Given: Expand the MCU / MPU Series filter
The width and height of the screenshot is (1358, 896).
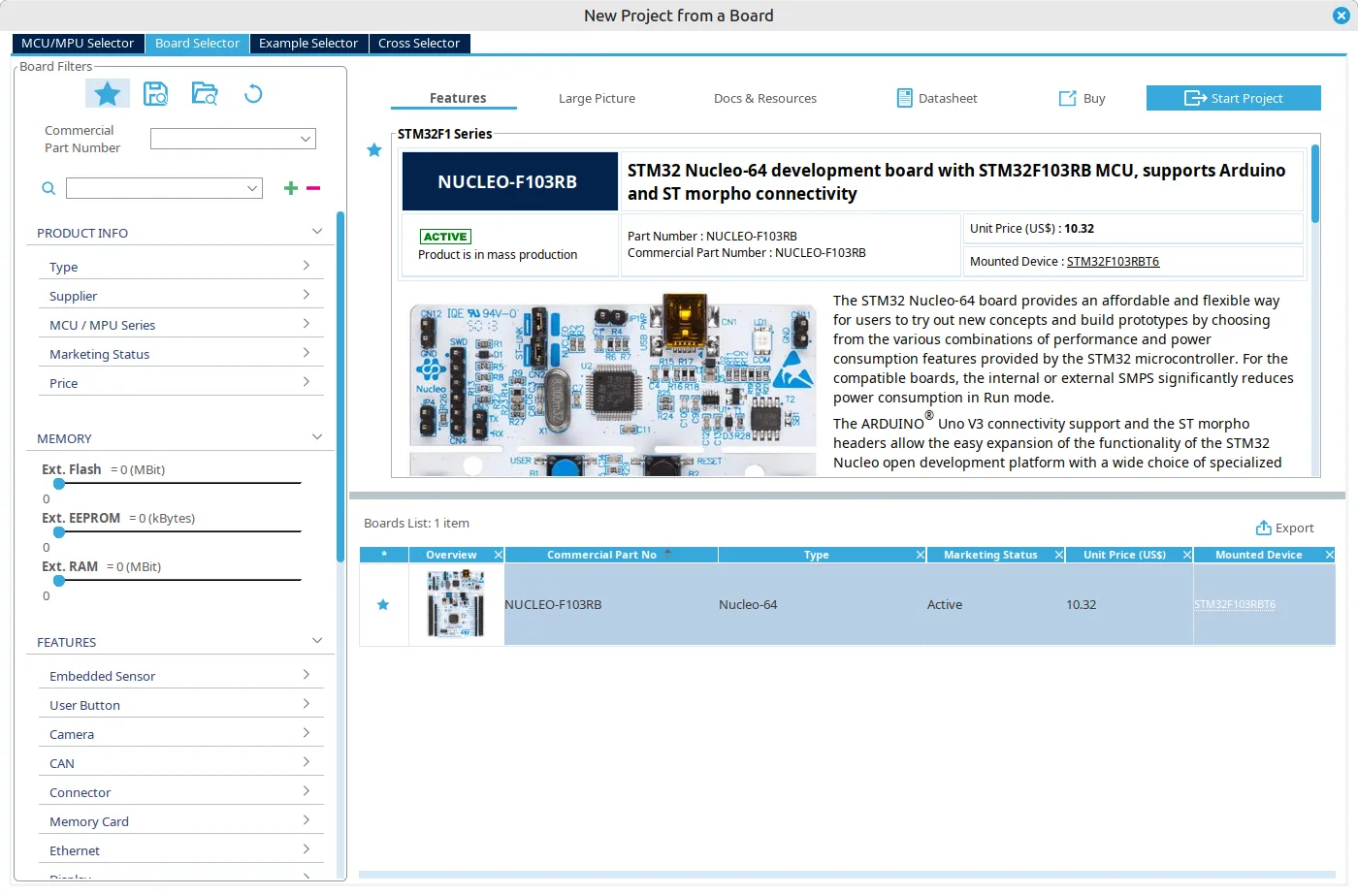Looking at the screenshot, I should click(306, 324).
